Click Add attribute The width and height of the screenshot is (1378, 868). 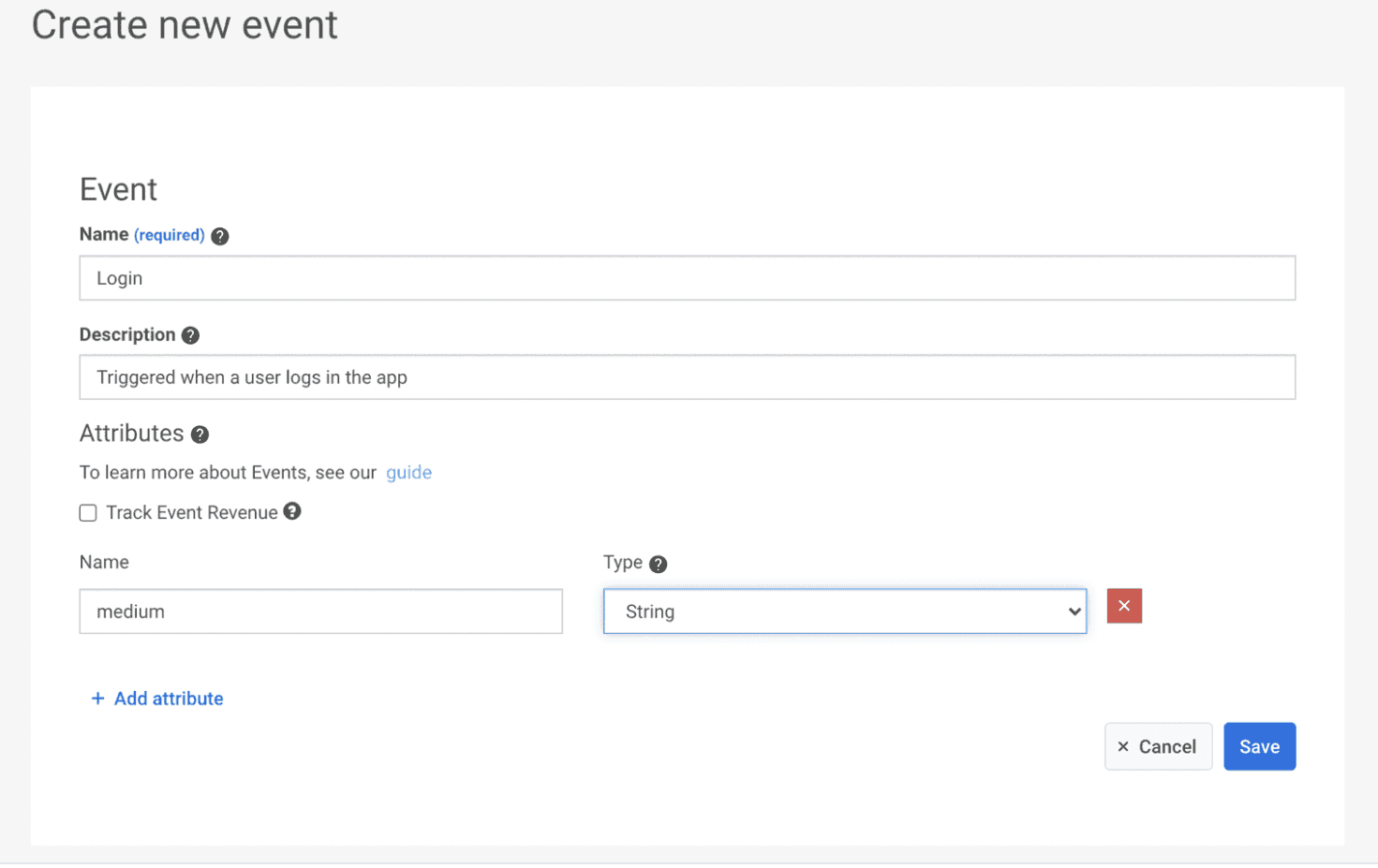point(169,698)
